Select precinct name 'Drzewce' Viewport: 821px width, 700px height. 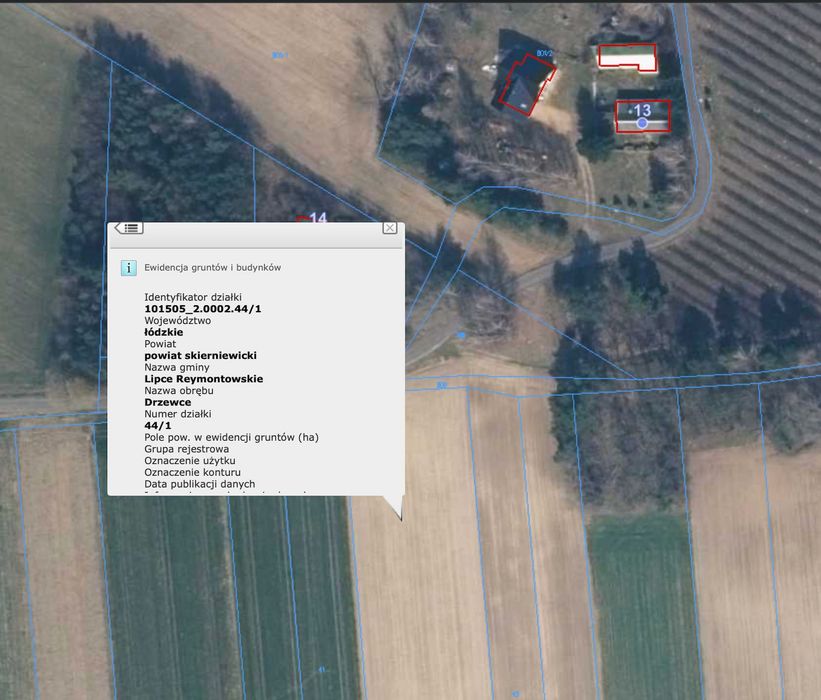point(168,402)
